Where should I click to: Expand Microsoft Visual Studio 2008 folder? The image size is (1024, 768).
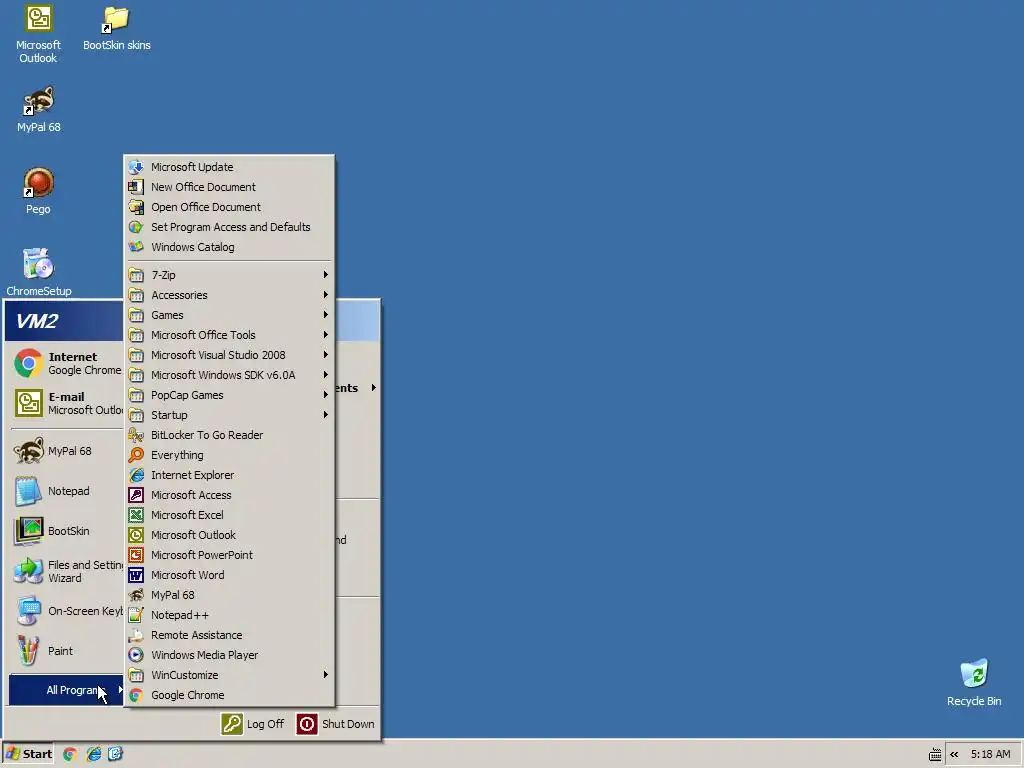point(229,355)
